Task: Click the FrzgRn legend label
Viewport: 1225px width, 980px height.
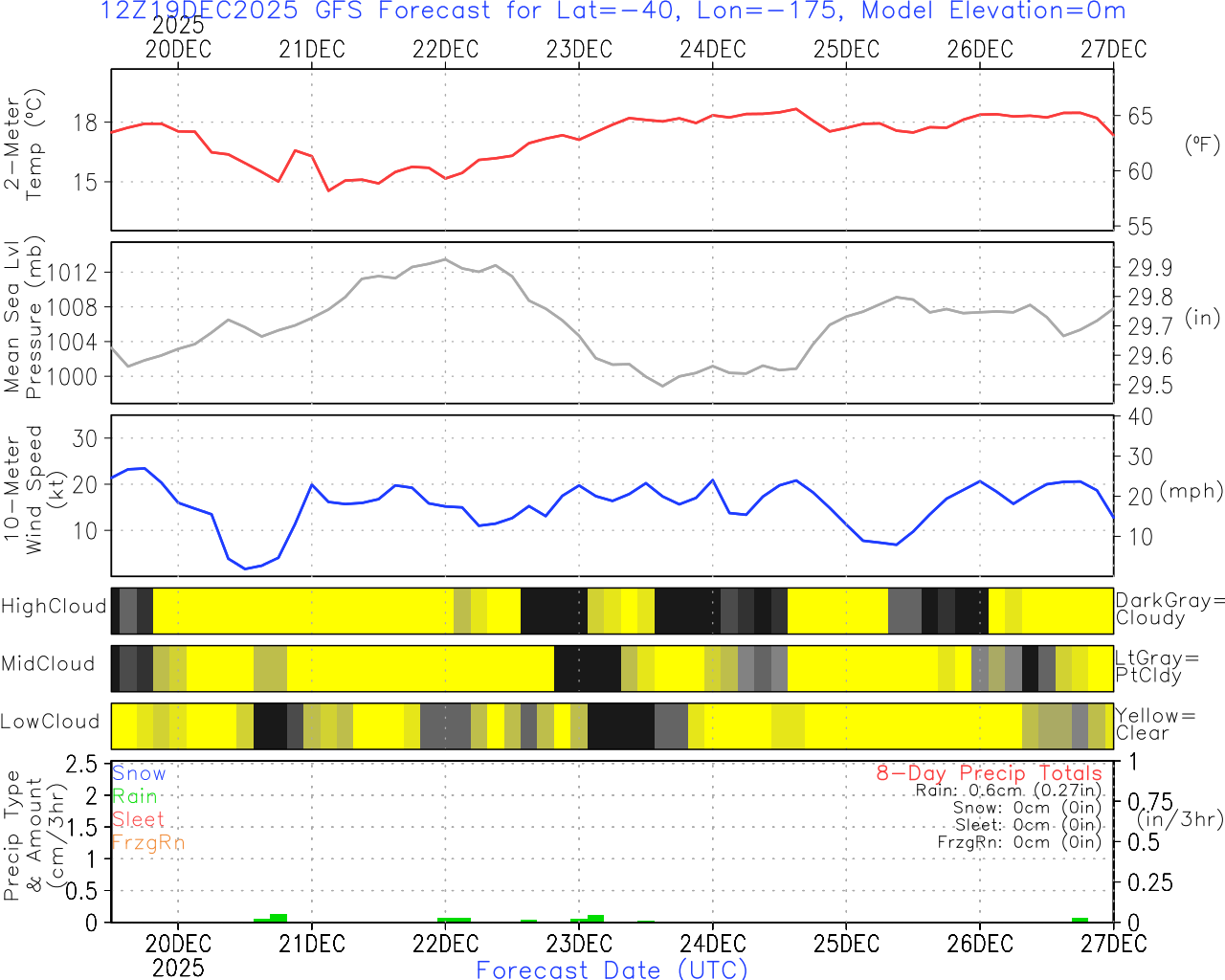Action: point(146,842)
